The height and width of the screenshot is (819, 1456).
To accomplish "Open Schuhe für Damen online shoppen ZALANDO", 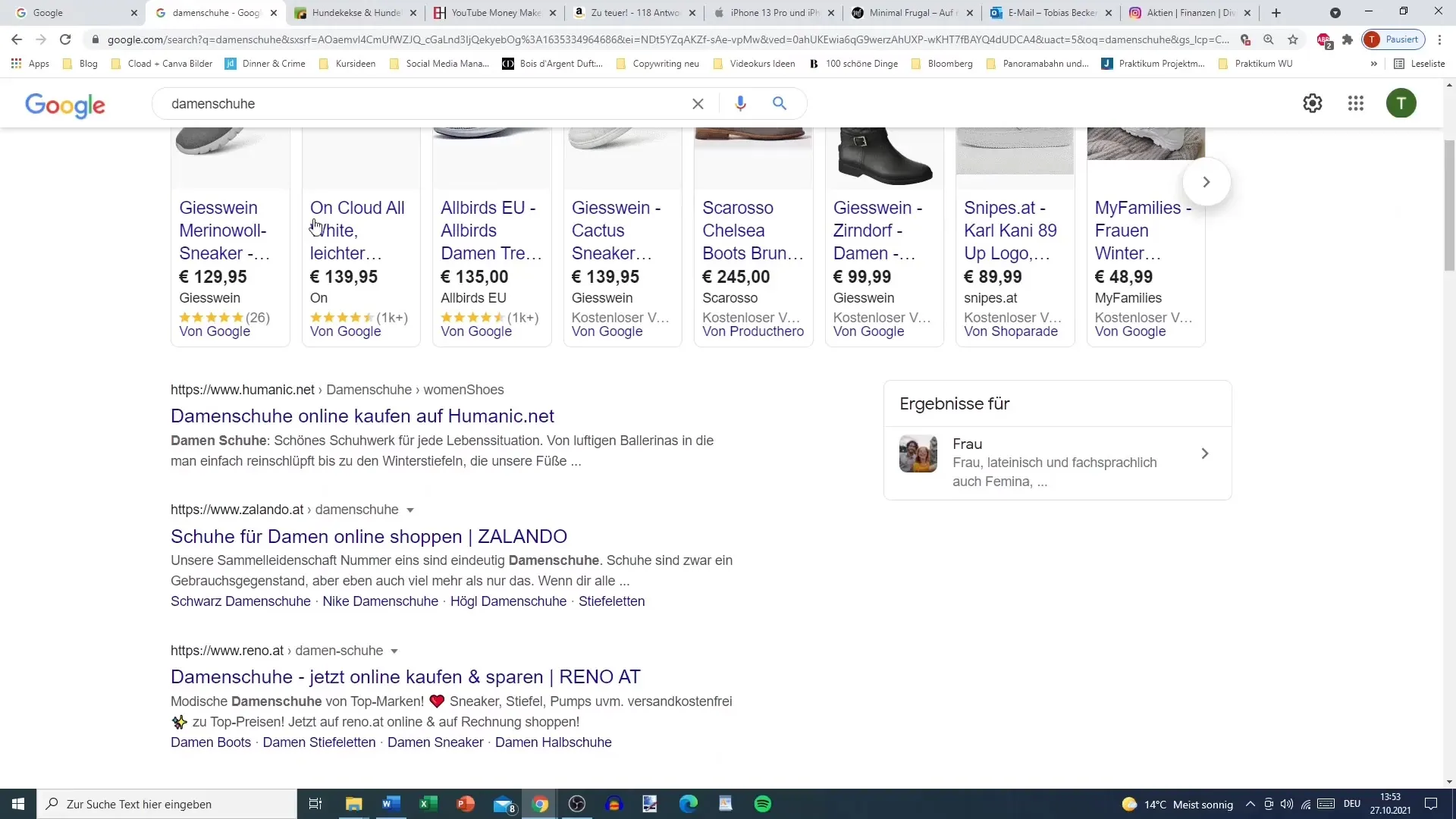I will [x=369, y=537].
